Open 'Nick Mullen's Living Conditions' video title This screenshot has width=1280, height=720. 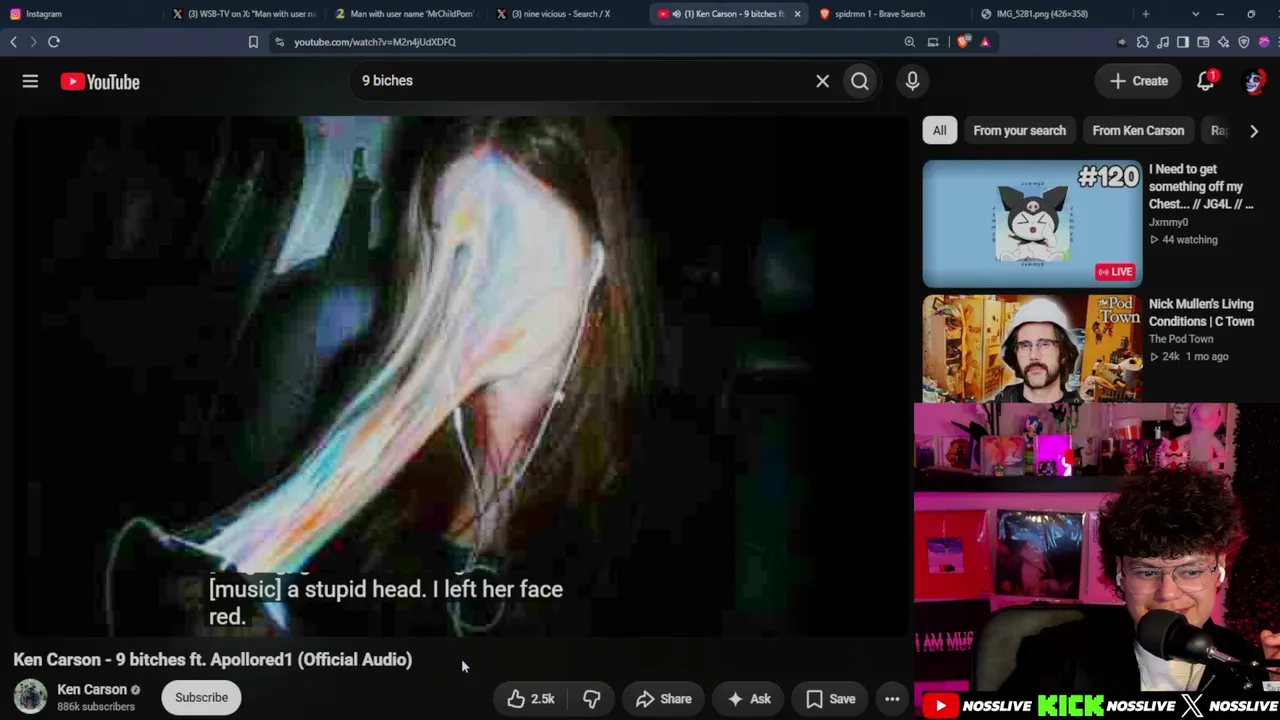coord(1201,313)
